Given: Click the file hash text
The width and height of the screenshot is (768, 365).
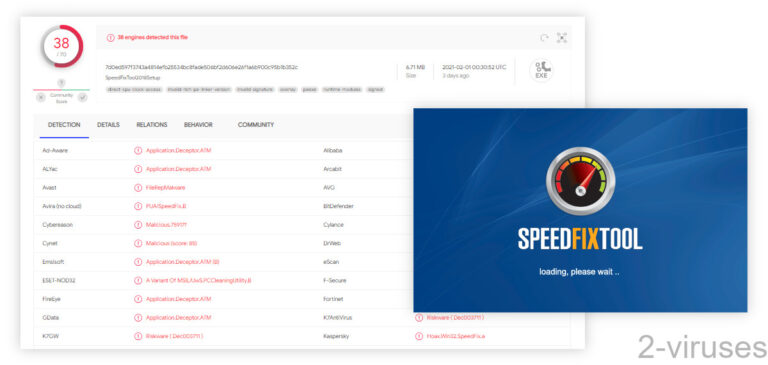Looking at the screenshot, I should tap(201, 67).
